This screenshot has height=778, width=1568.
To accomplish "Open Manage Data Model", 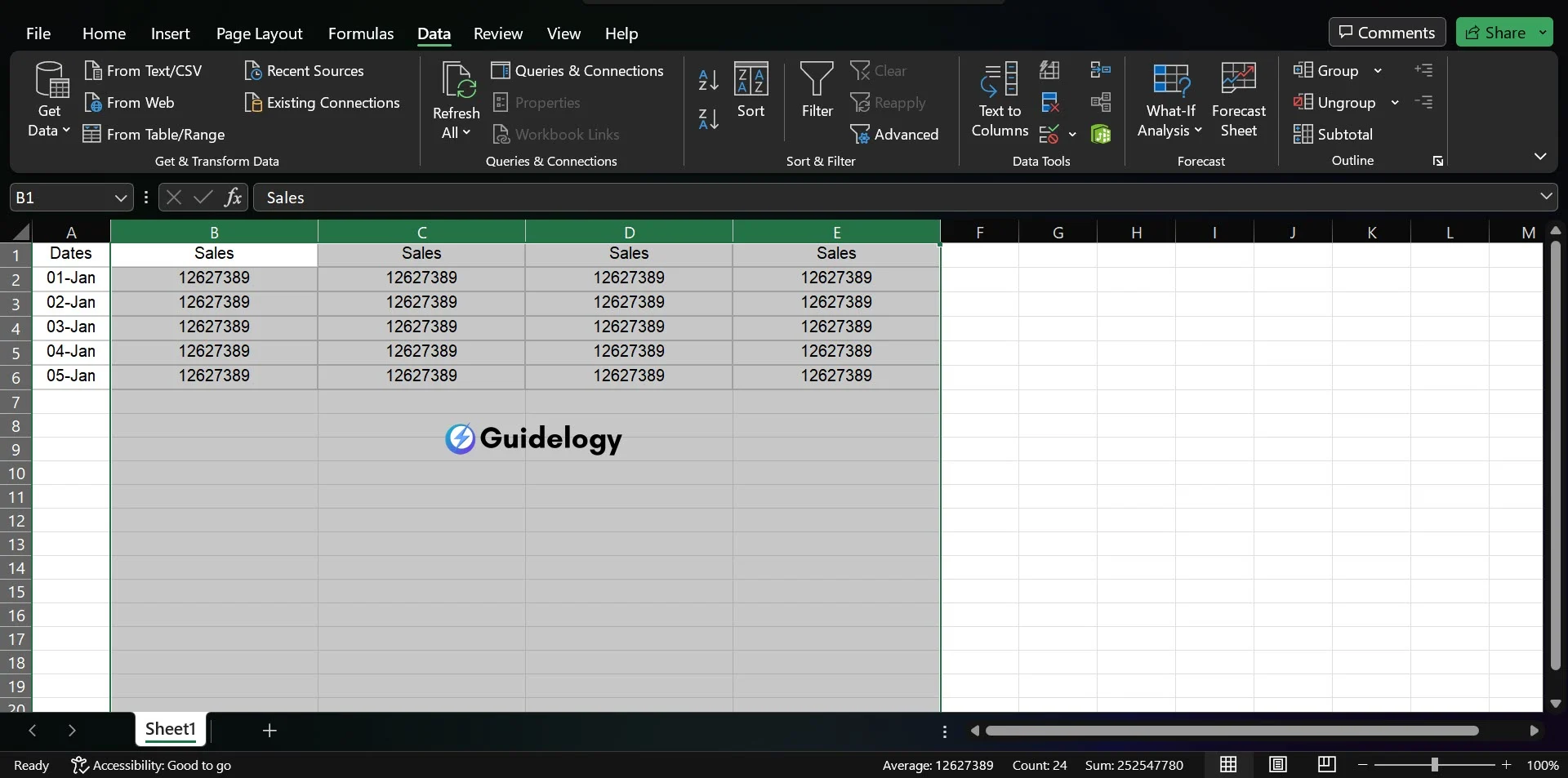I will (1101, 134).
